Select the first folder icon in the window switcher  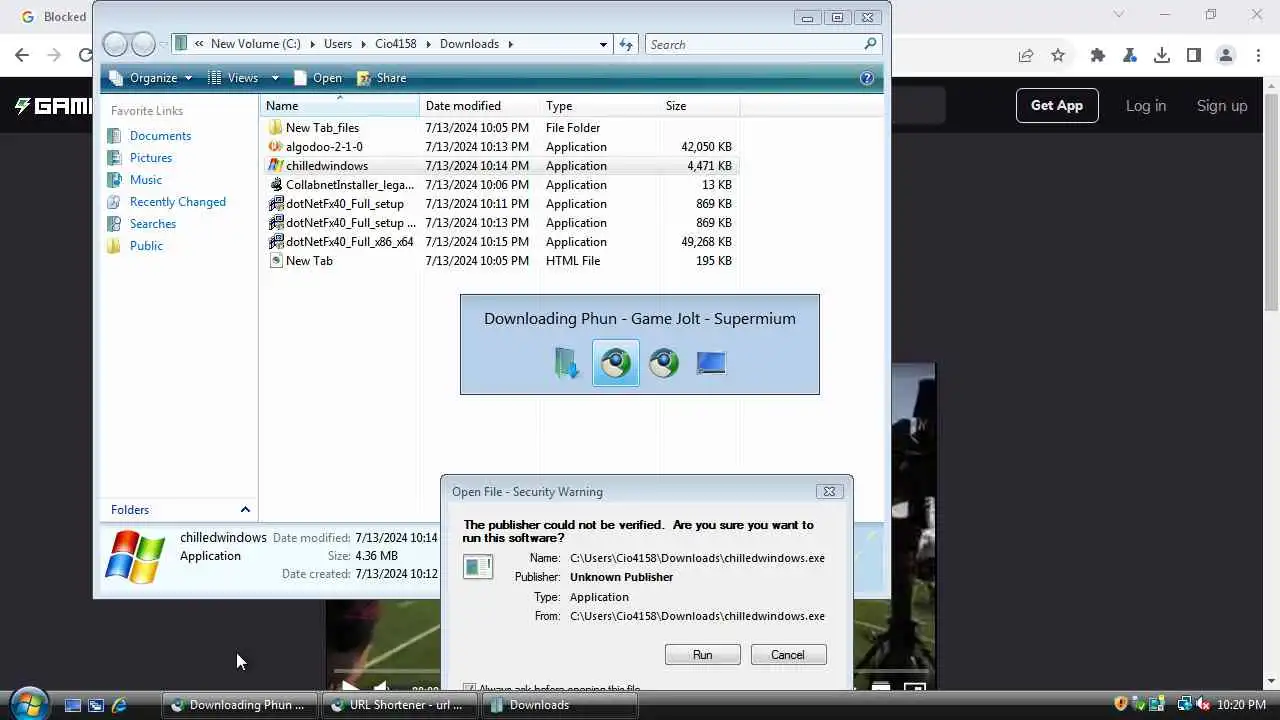pyautogui.click(x=567, y=362)
